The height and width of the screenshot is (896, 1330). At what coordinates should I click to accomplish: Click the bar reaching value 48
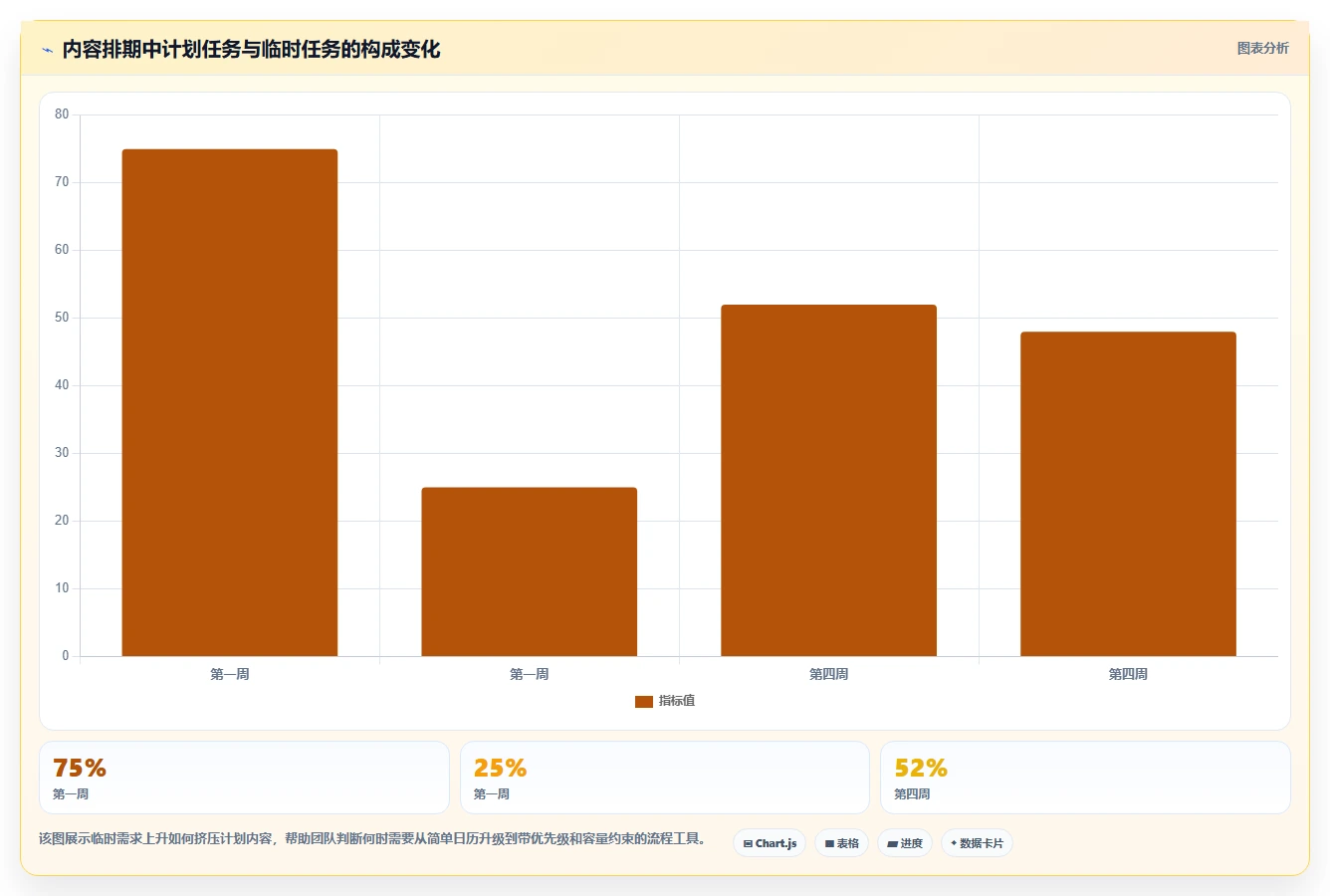[x=1129, y=495]
